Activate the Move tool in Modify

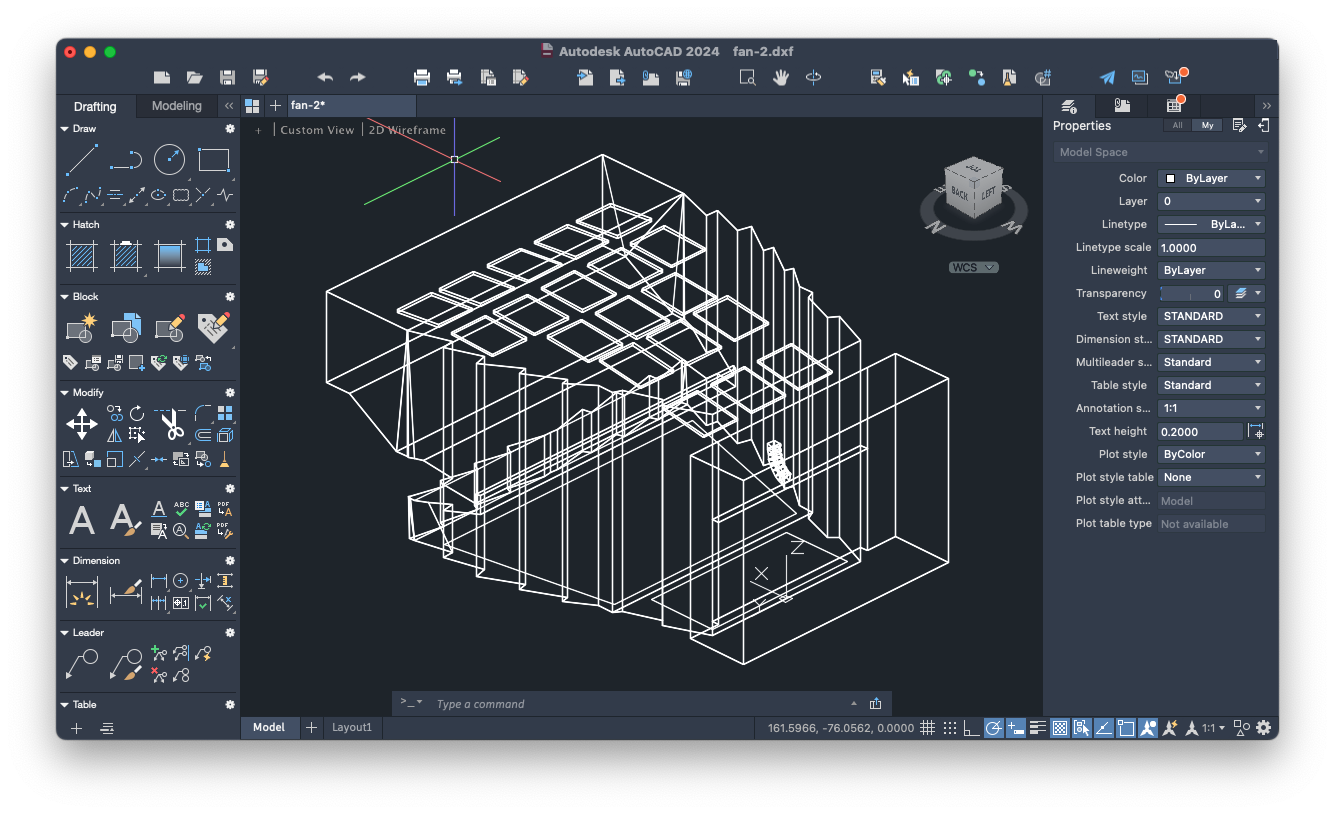click(x=82, y=424)
